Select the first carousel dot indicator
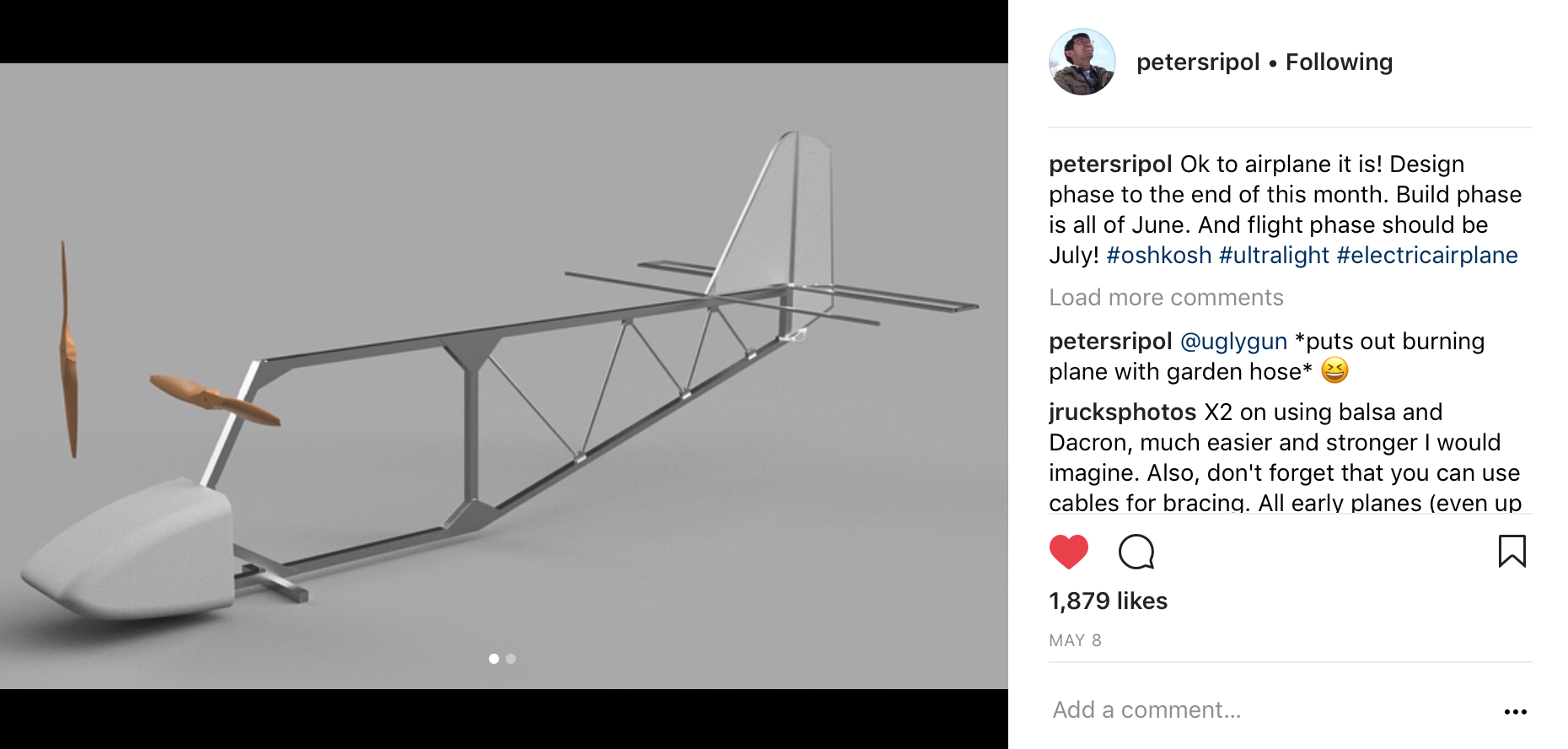The width and height of the screenshot is (1568, 749). coord(493,659)
